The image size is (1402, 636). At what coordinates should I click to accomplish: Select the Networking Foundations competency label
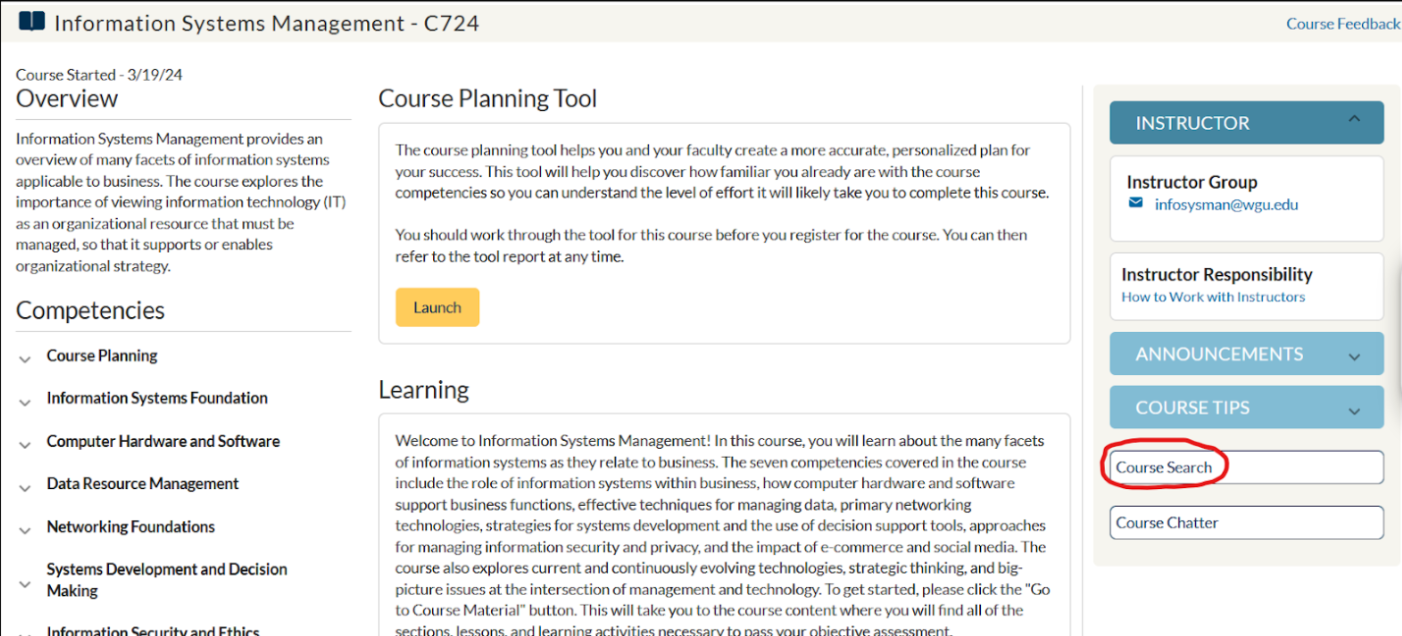[131, 526]
